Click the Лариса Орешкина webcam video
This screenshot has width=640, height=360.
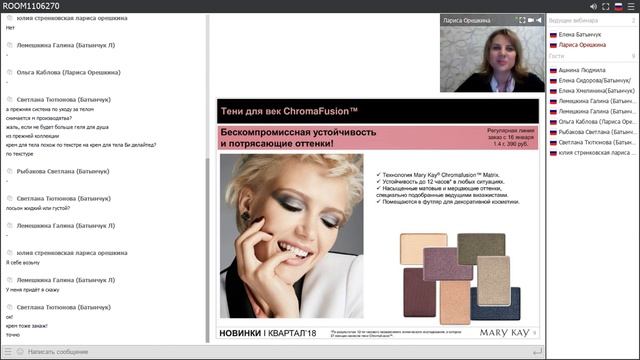coord(492,59)
